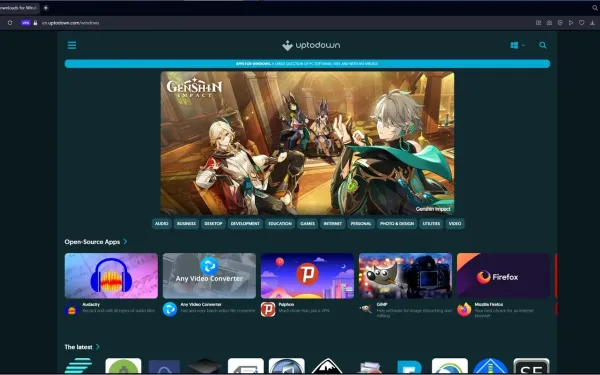Select the Desktop category

[x=213, y=223]
